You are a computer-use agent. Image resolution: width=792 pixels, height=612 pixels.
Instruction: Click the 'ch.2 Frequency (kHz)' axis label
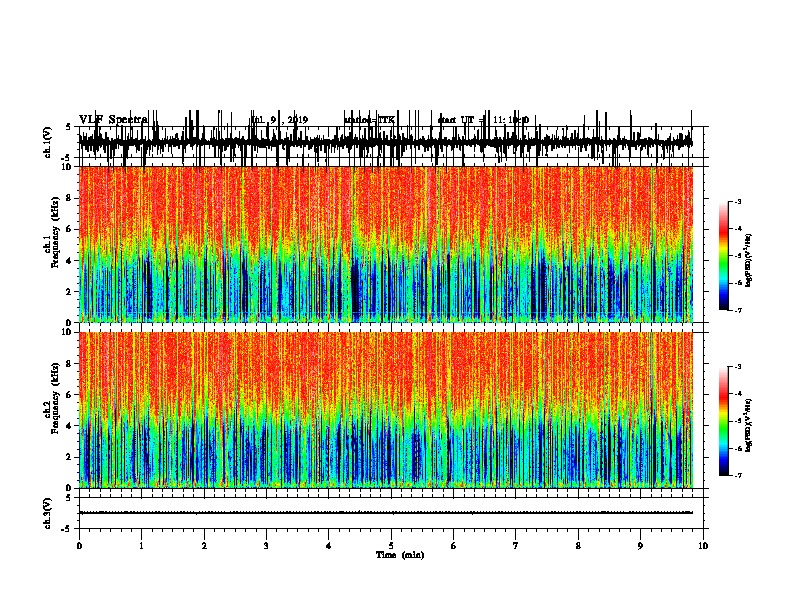click(x=52, y=398)
